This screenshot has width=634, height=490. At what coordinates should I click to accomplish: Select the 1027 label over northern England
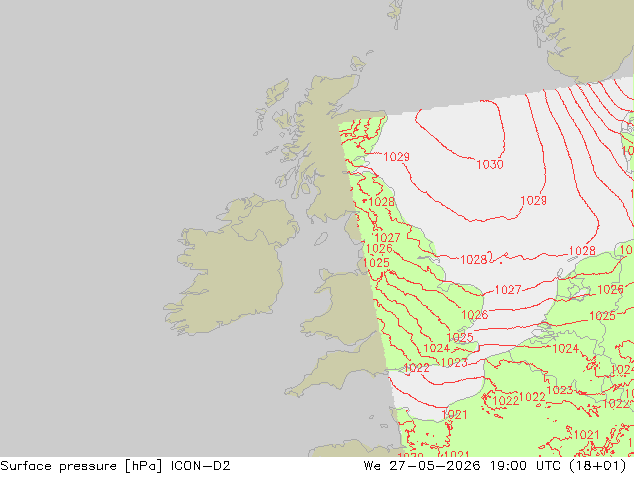pos(387,237)
